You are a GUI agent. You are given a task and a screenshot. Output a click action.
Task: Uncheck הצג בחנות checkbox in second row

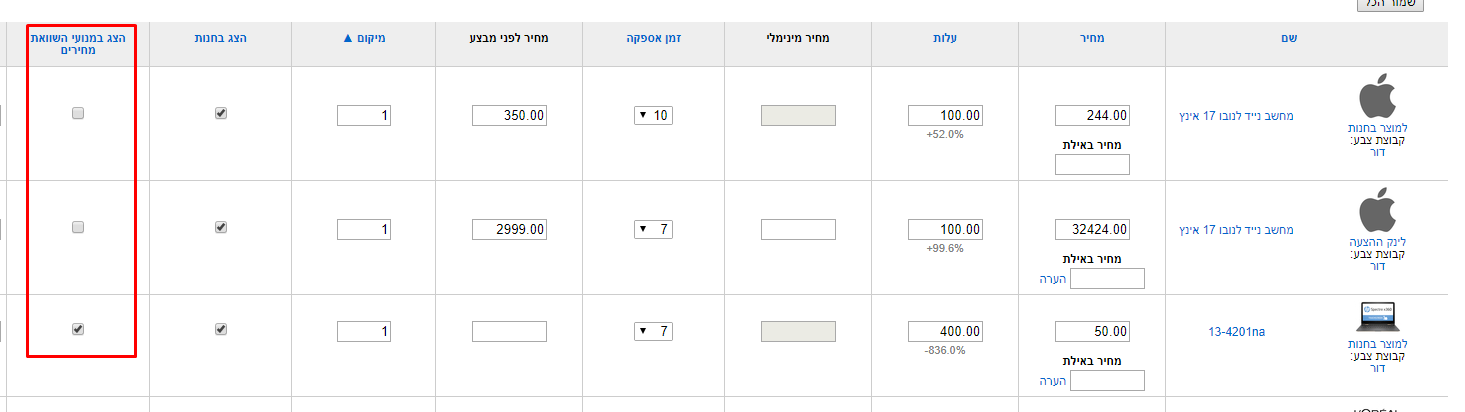(x=221, y=227)
